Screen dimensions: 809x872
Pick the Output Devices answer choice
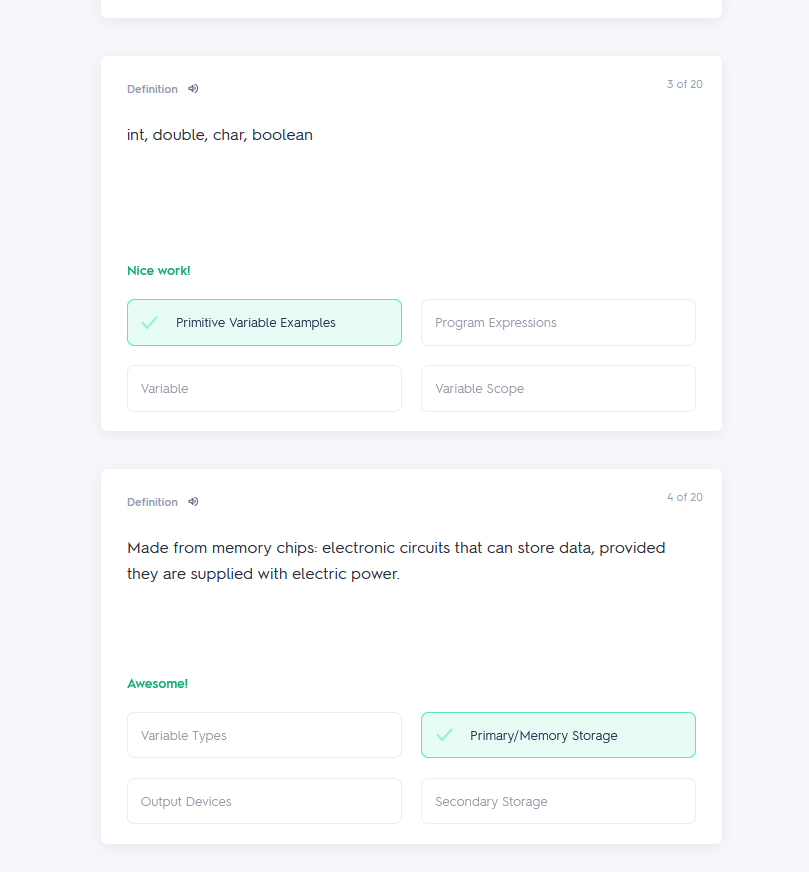click(264, 801)
